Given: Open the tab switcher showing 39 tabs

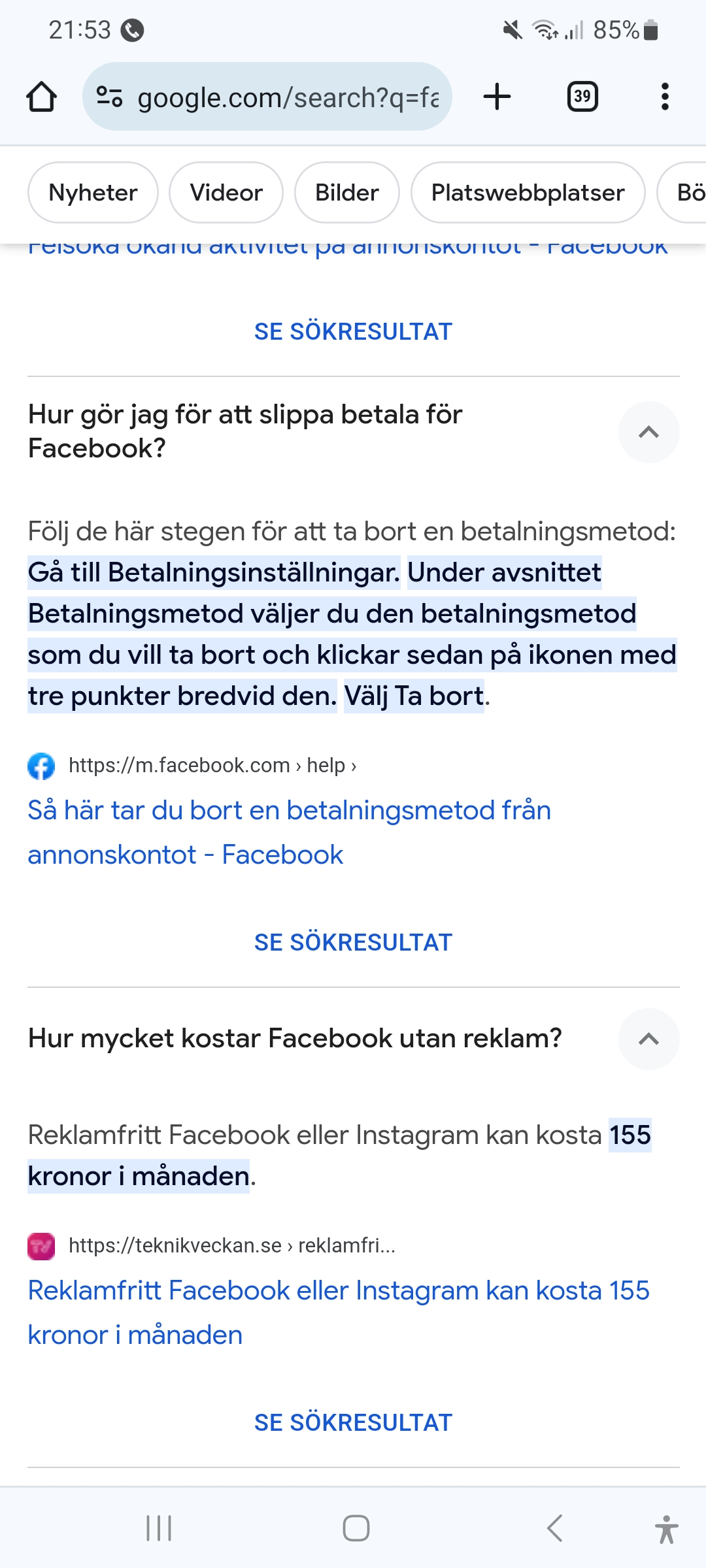Looking at the screenshot, I should click(582, 97).
